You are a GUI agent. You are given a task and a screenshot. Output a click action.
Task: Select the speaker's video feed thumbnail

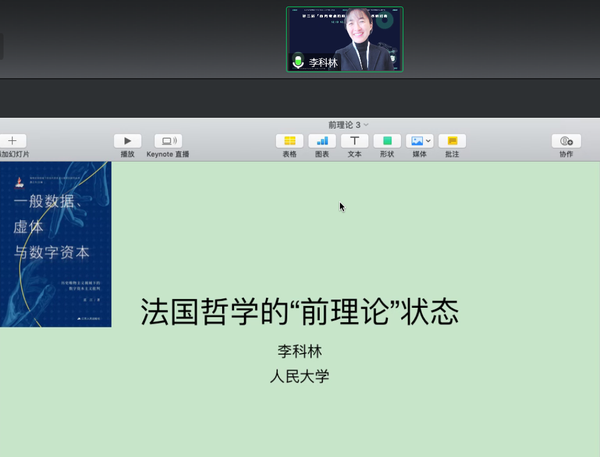click(x=345, y=35)
